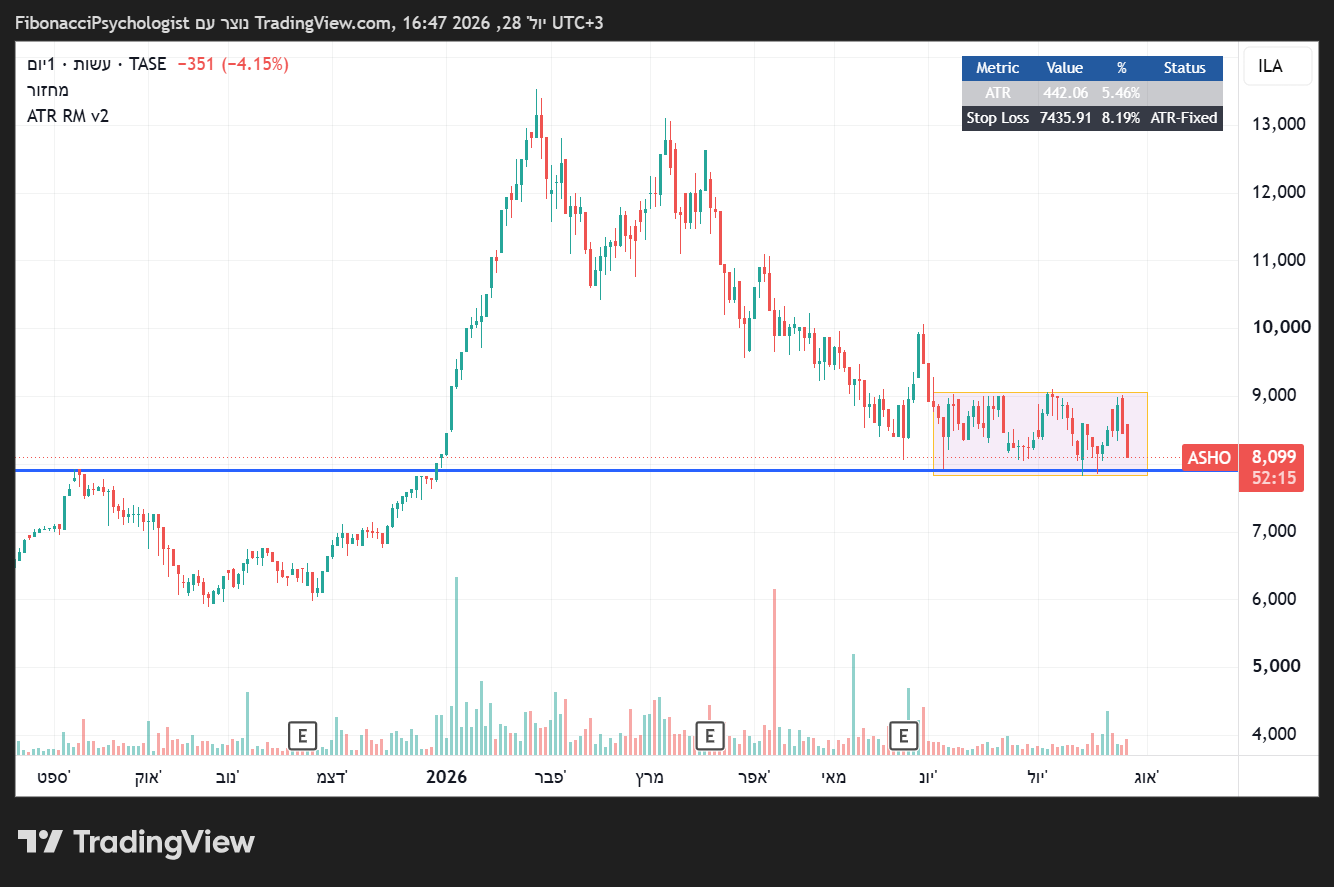Click the 4,000 price axis label
This screenshot has height=887, width=1334.
point(1274,734)
